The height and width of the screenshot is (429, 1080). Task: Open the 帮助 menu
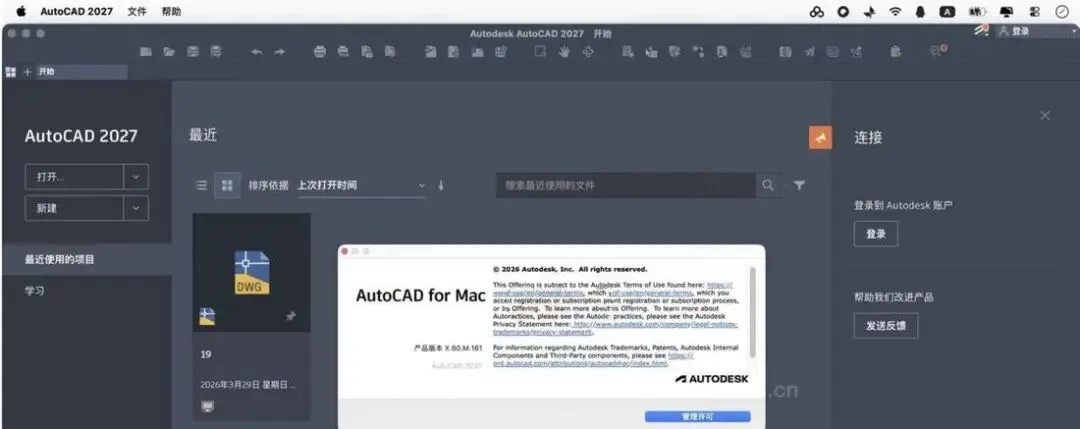(172, 12)
